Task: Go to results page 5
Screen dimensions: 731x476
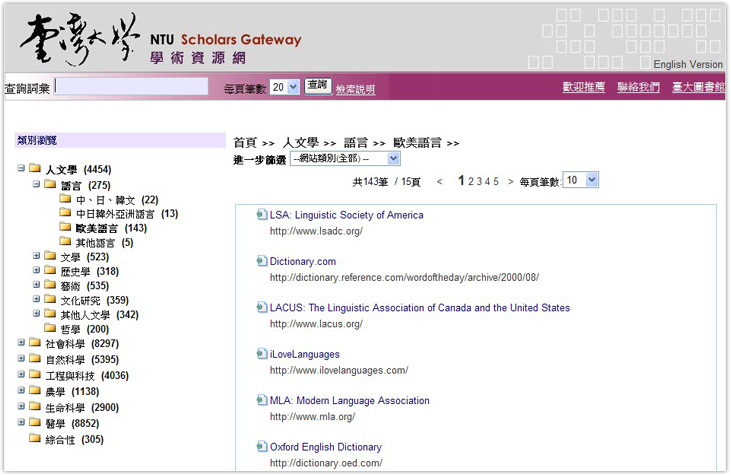Action: click(x=496, y=181)
